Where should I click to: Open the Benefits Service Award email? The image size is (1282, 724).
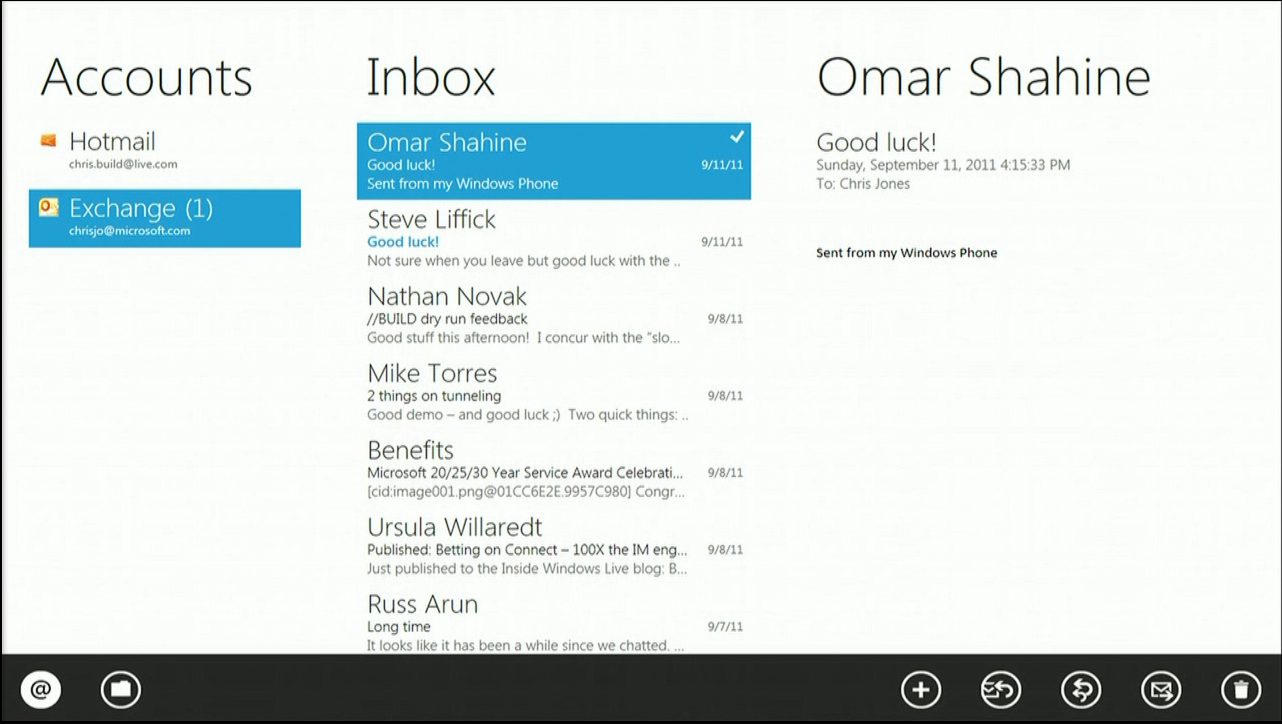tap(554, 470)
